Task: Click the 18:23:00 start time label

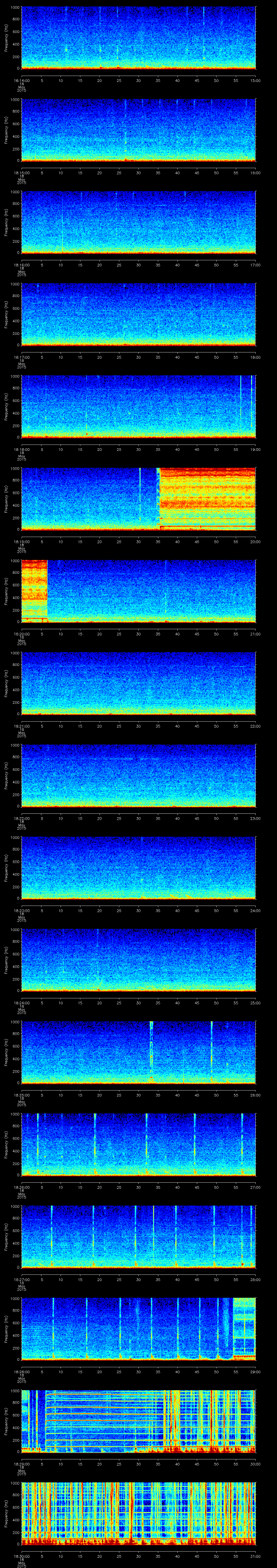Action: coord(21,910)
